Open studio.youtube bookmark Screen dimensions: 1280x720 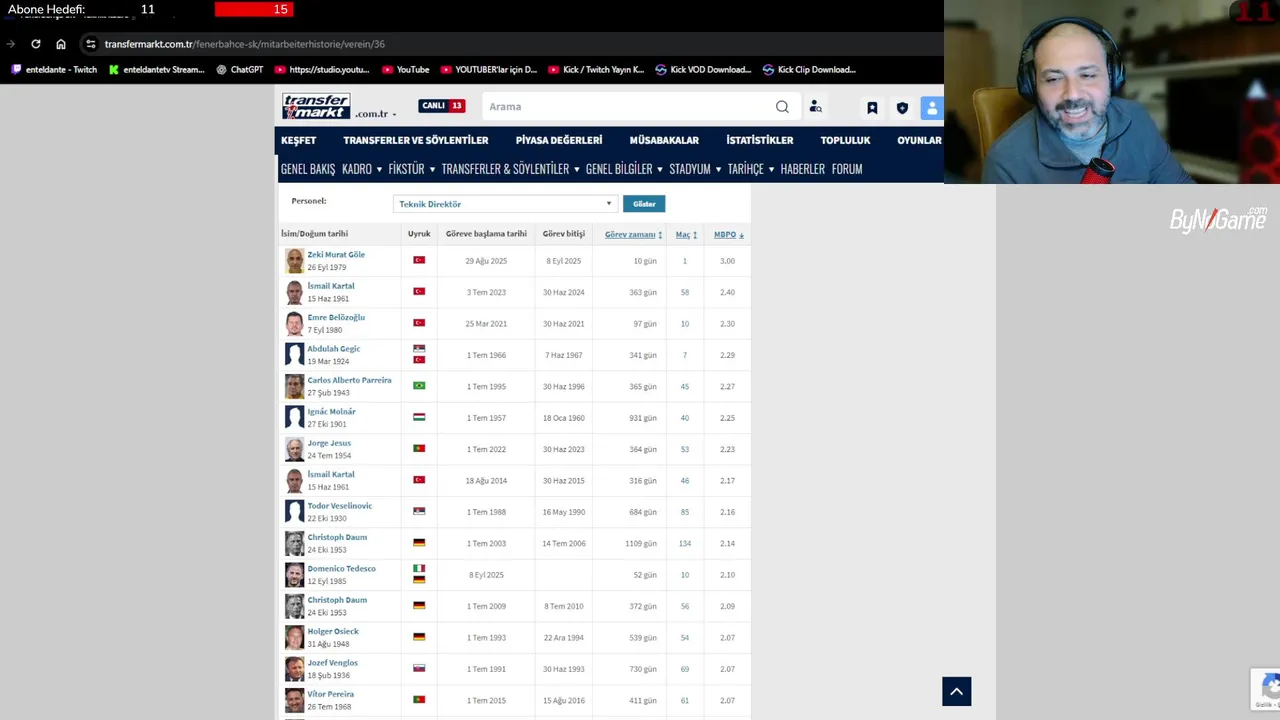(321, 70)
